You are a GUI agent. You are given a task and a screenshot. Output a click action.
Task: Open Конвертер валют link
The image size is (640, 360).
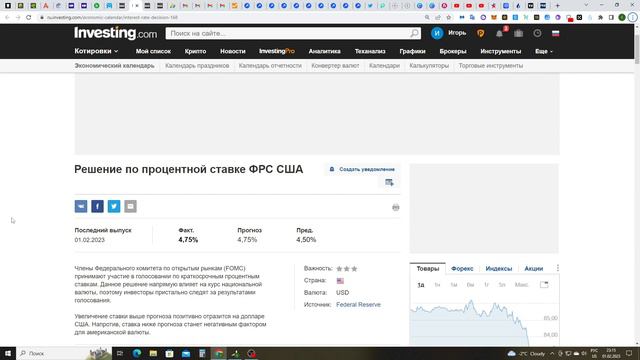click(335, 66)
